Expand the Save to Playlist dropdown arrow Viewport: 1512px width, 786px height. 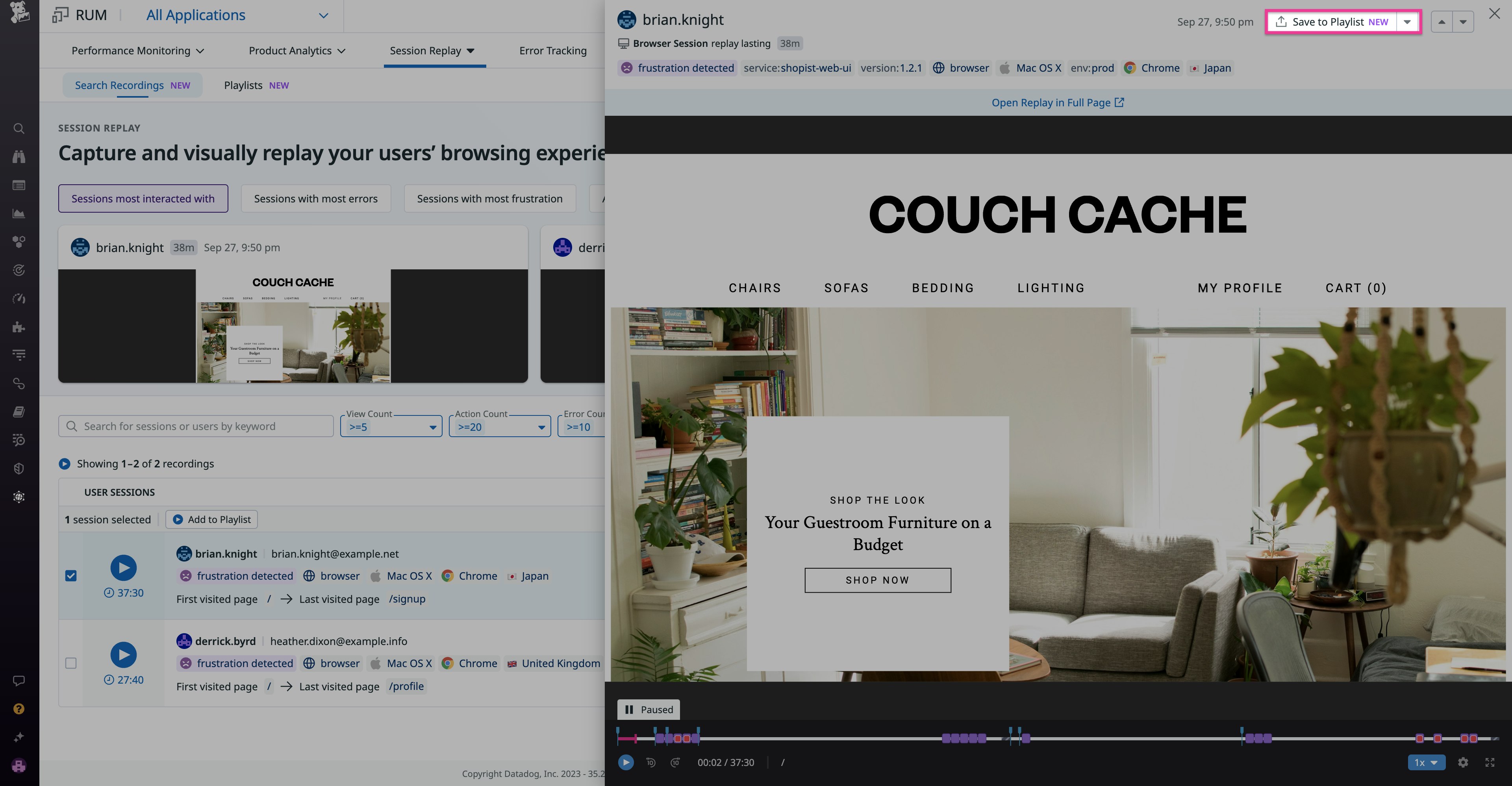[x=1407, y=22]
